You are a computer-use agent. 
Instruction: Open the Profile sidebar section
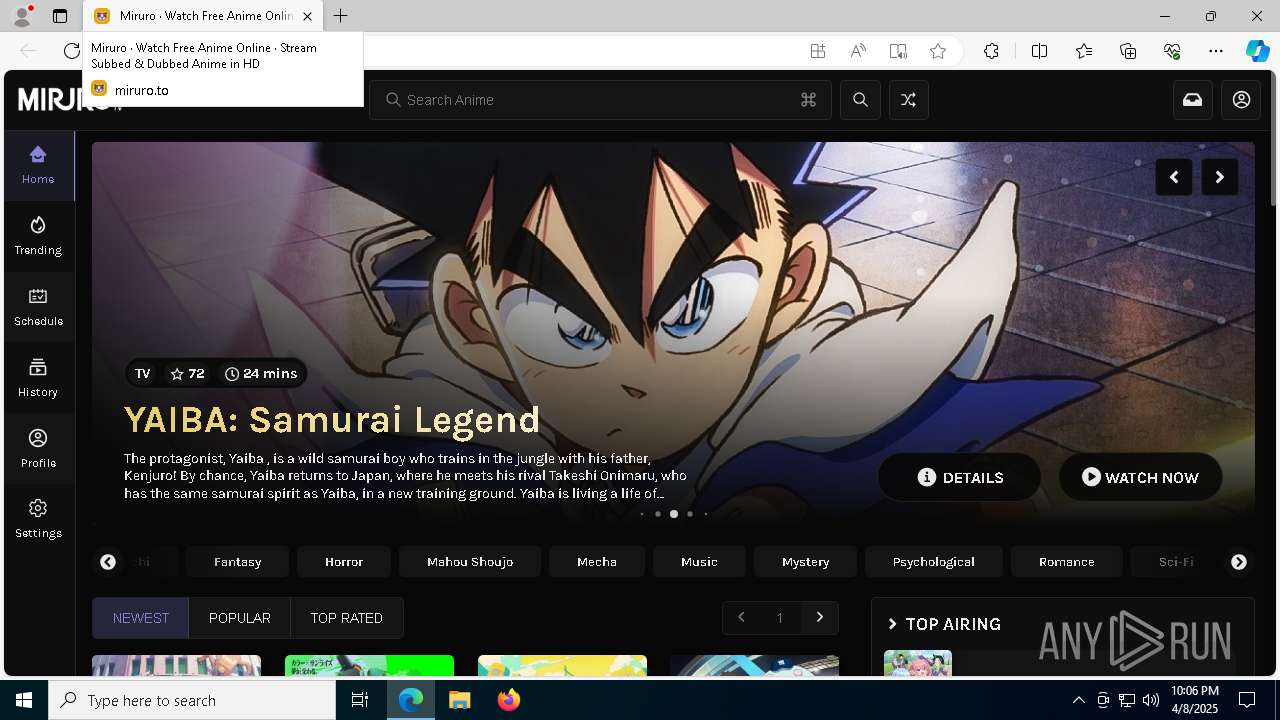coord(38,449)
